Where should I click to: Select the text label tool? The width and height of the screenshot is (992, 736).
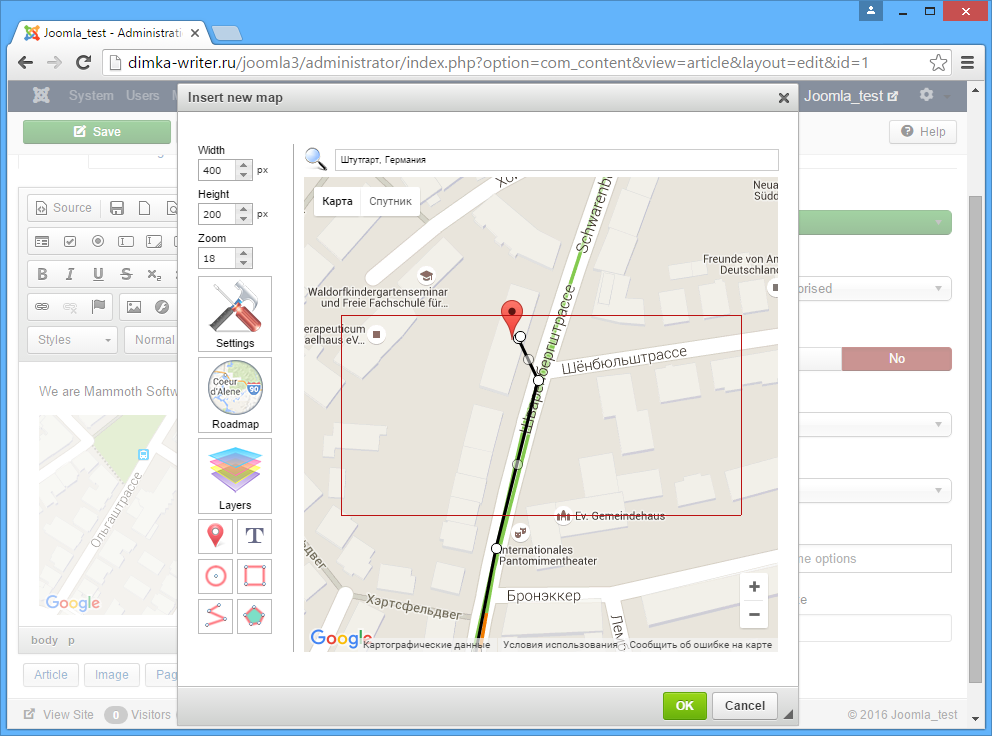click(x=255, y=537)
